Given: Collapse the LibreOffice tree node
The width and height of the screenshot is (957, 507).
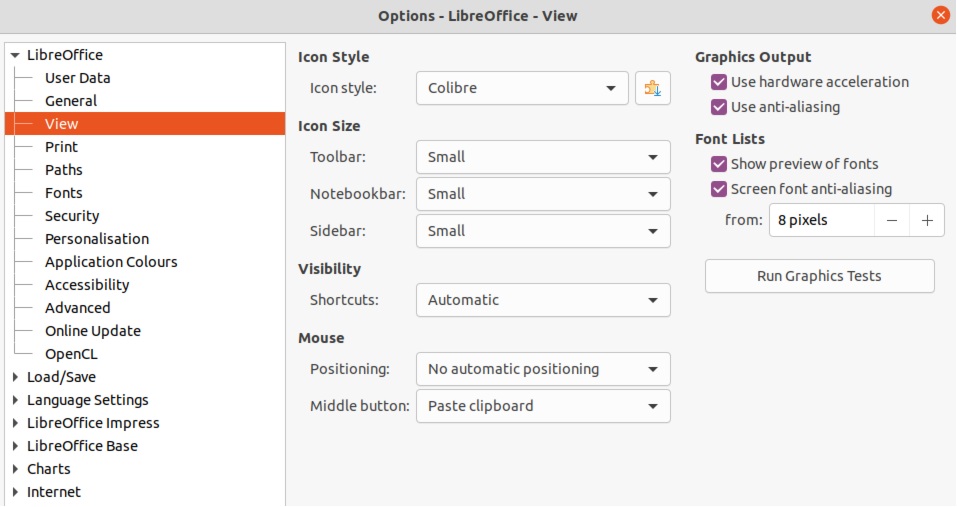Looking at the screenshot, I should [15, 56].
